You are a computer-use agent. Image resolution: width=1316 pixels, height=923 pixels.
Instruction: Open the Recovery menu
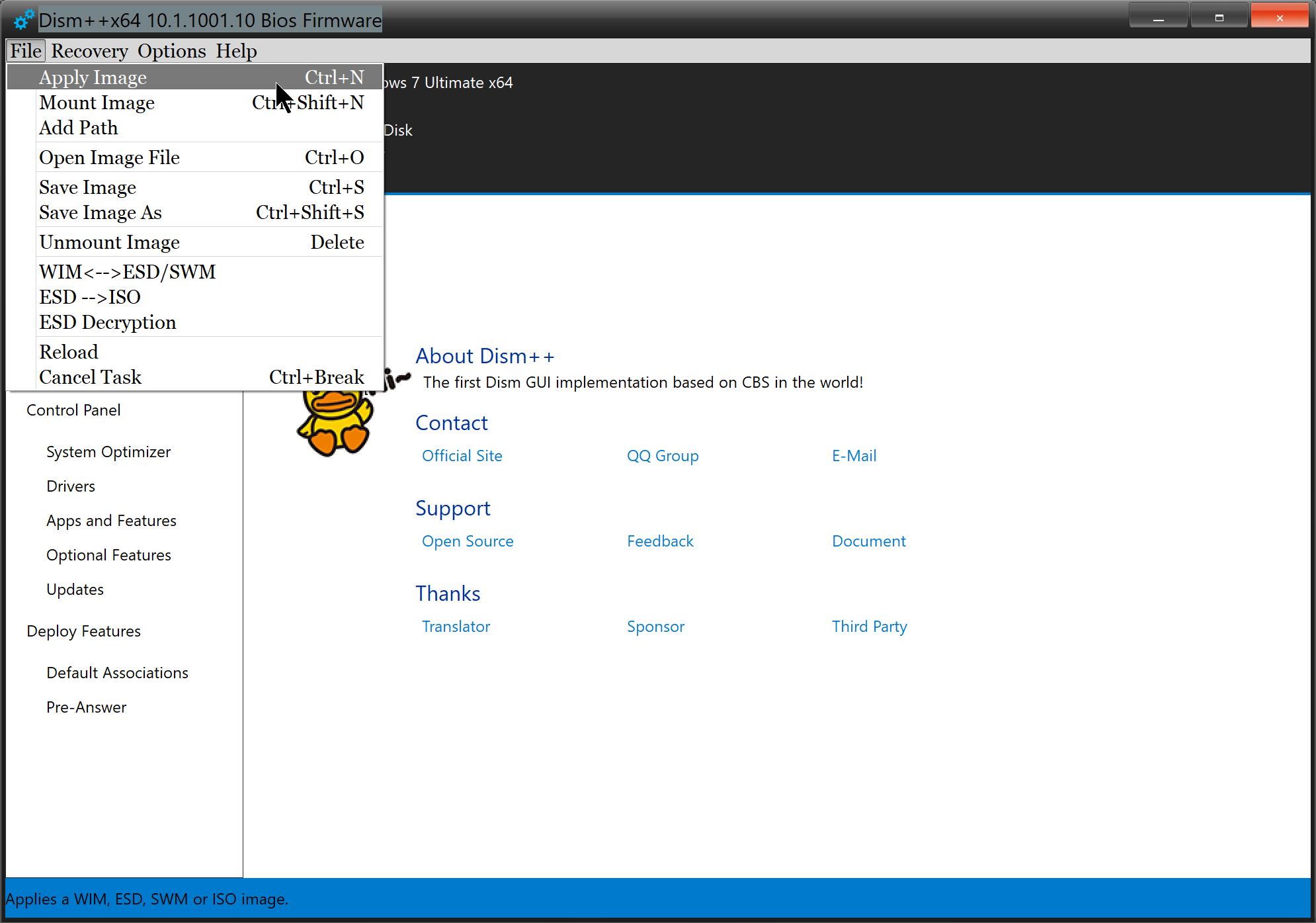89,51
